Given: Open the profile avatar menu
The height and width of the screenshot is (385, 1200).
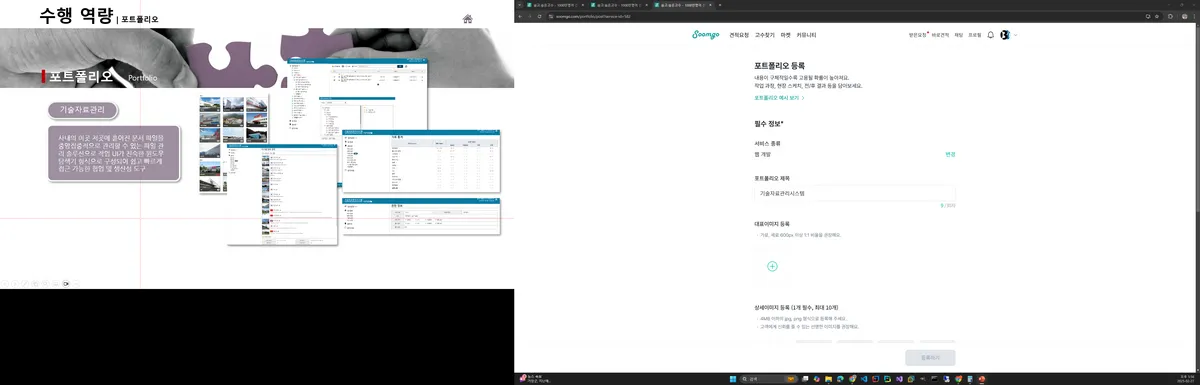Looking at the screenshot, I should coord(1004,35).
